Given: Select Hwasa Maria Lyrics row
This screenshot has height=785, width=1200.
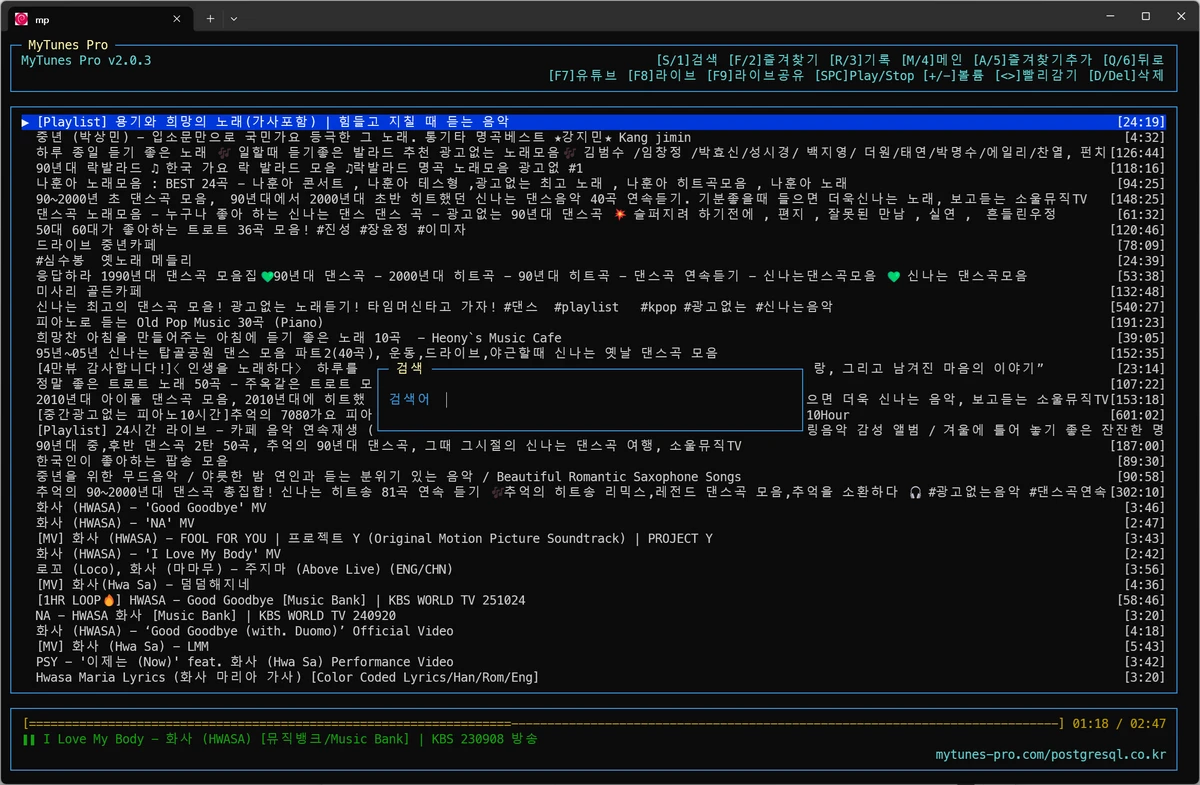Looking at the screenshot, I should click(593, 677).
